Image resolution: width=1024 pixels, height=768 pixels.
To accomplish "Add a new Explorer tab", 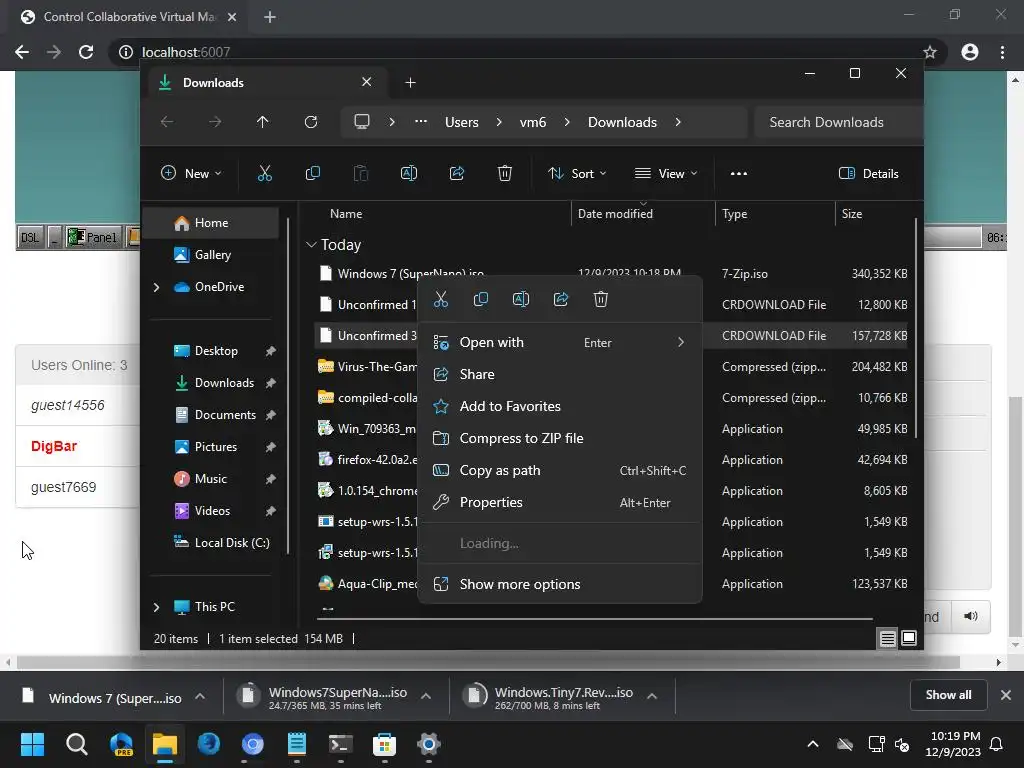I will coord(410,82).
